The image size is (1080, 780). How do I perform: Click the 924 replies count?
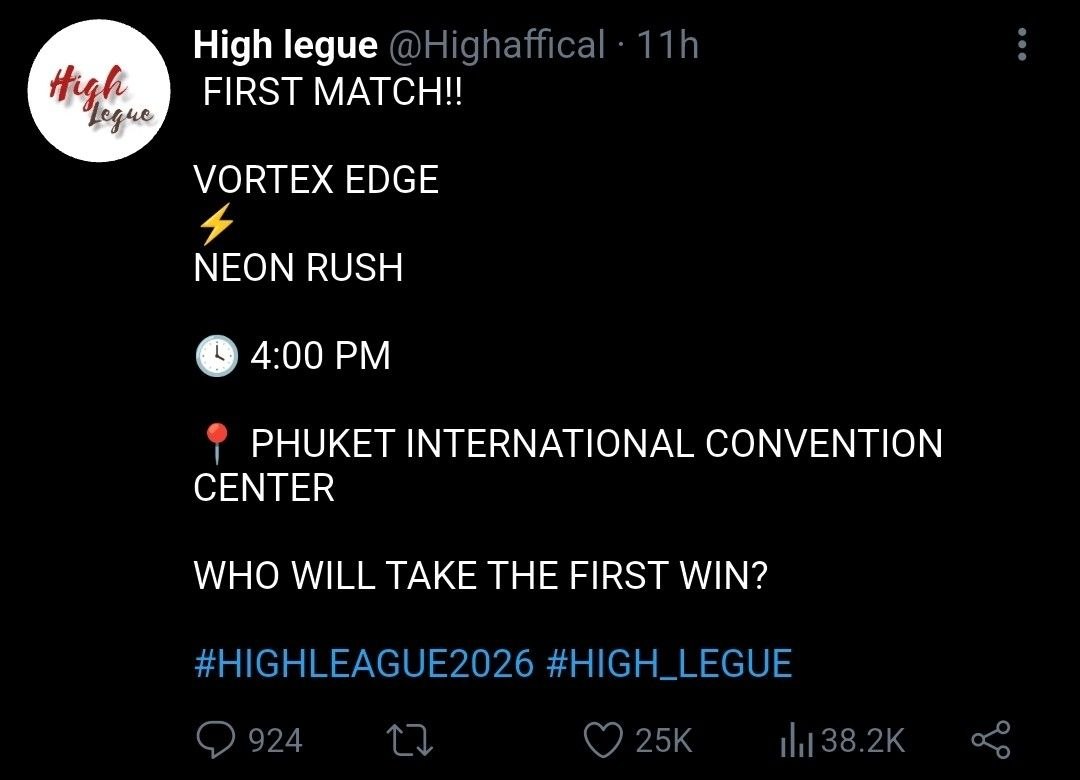tap(276, 741)
